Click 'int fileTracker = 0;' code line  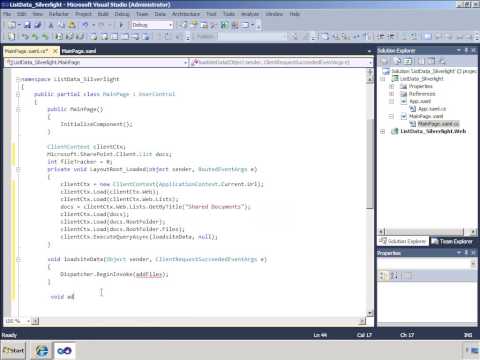[x=80, y=162]
